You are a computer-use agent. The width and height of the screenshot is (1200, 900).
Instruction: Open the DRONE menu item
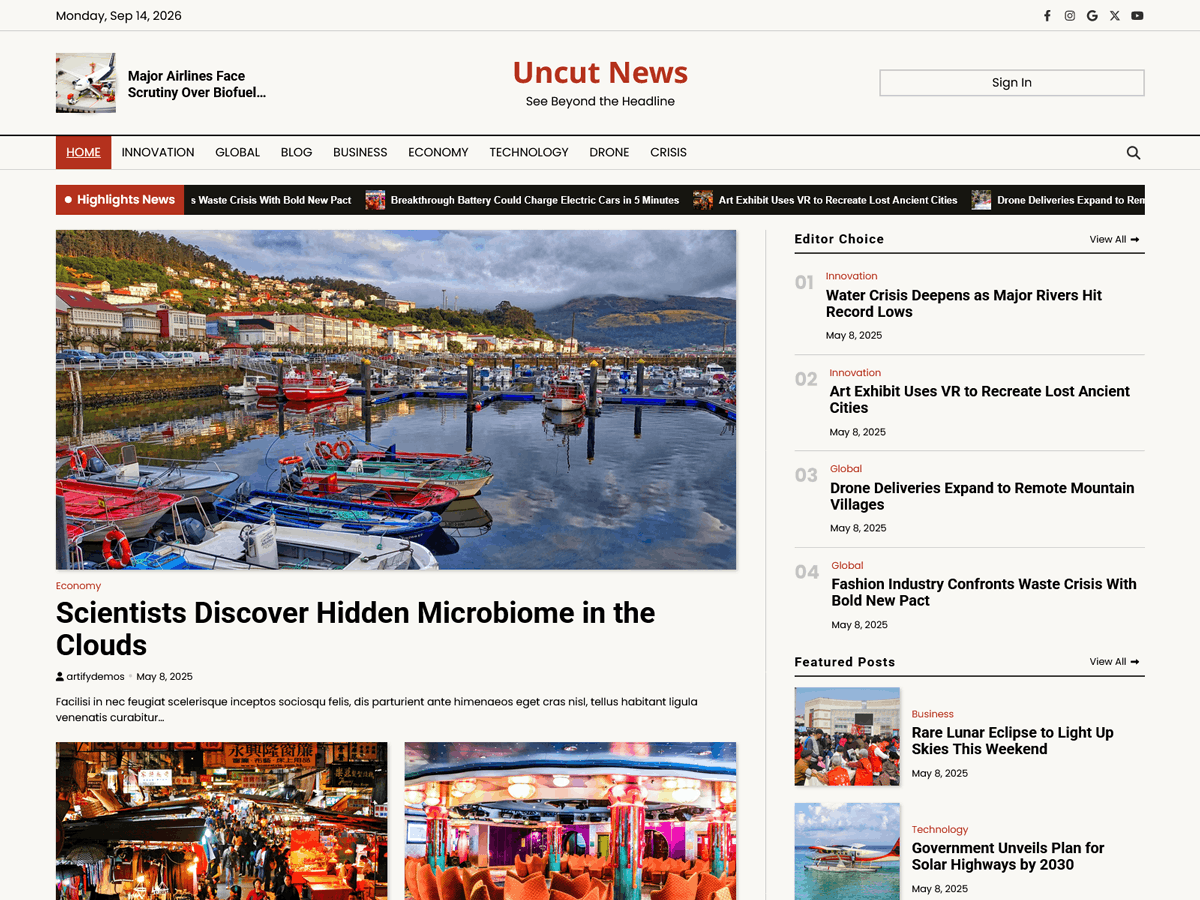(609, 153)
